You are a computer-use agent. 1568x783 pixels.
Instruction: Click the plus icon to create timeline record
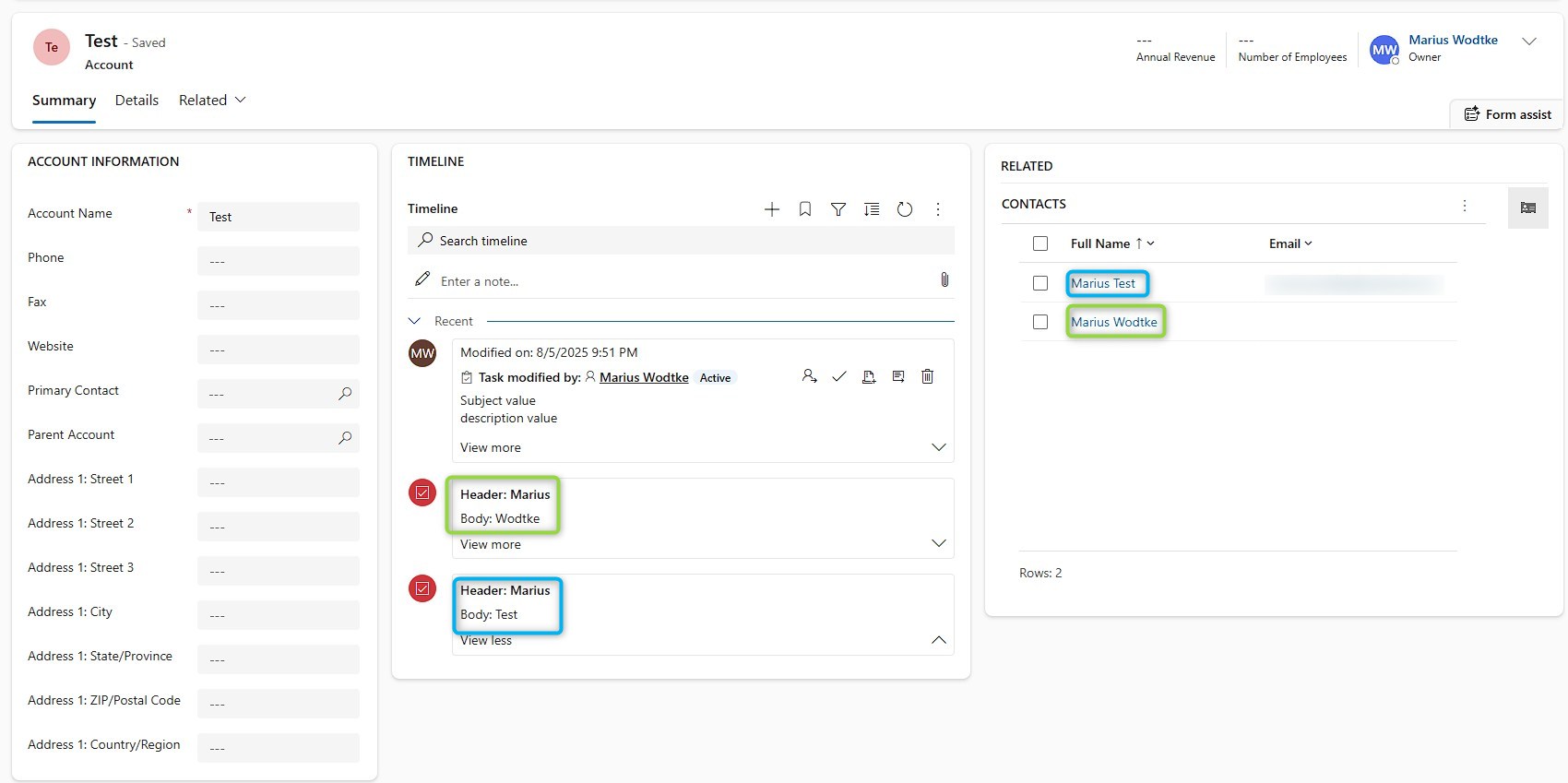[x=772, y=209]
